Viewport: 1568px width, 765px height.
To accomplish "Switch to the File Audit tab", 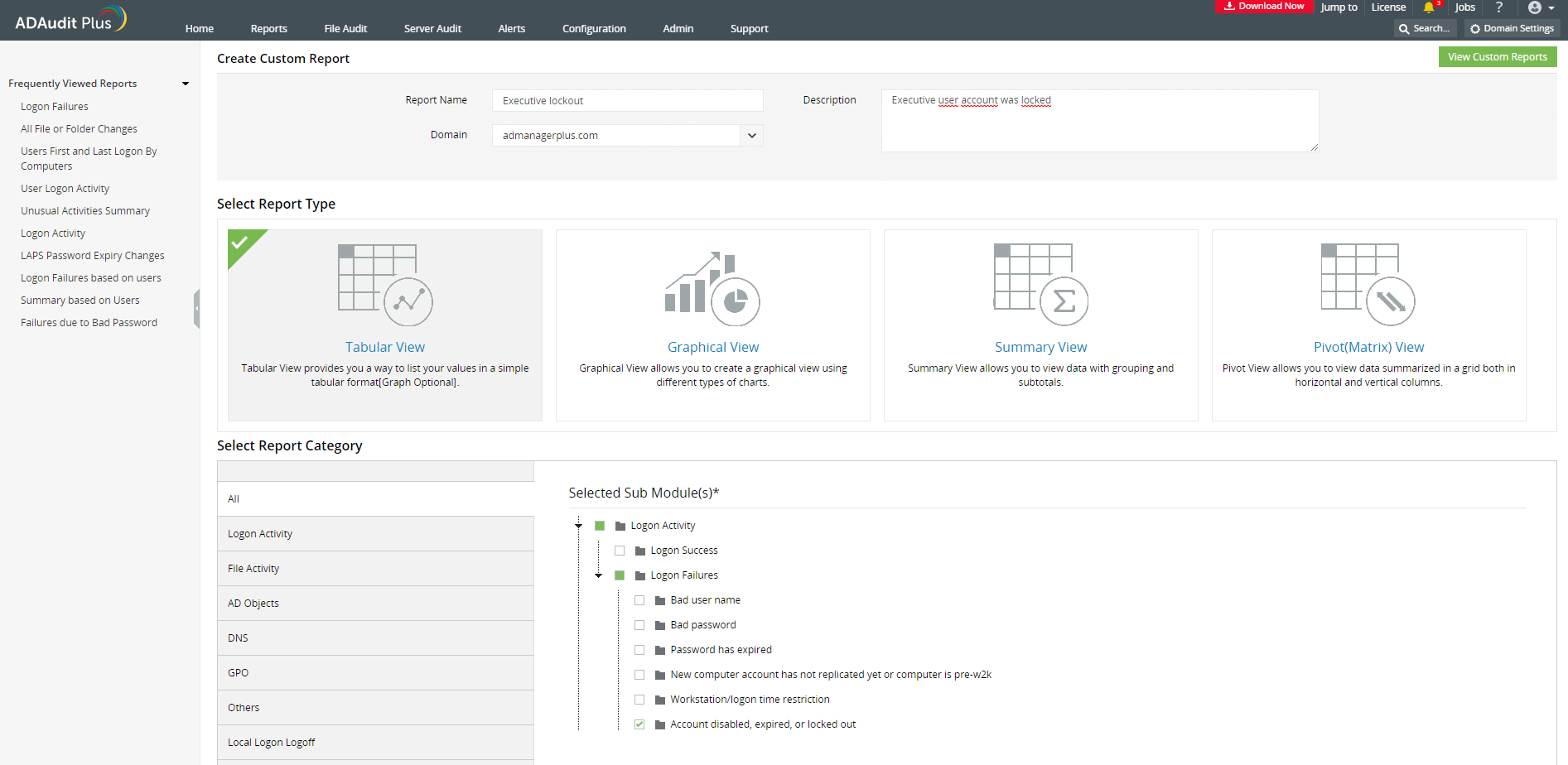I will (x=345, y=28).
